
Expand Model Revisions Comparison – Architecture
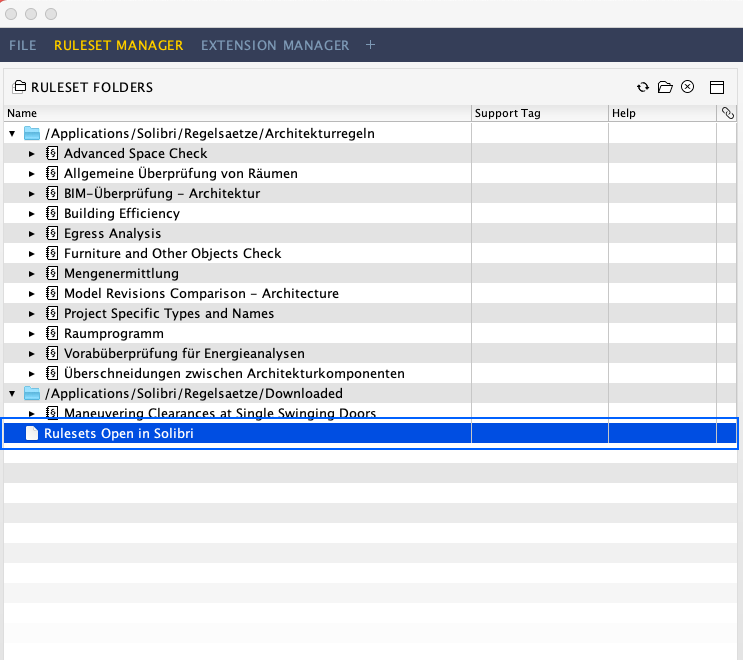[x=32, y=294]
